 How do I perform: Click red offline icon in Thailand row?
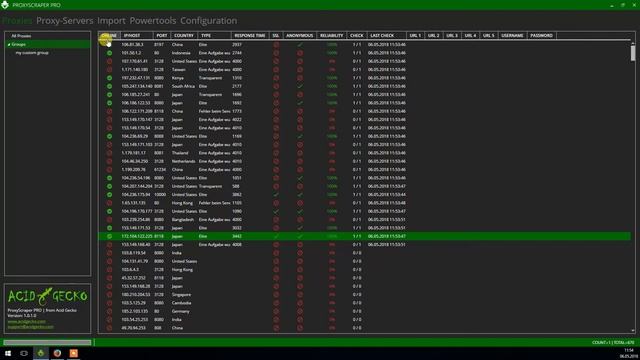click(x=109, y=153)
